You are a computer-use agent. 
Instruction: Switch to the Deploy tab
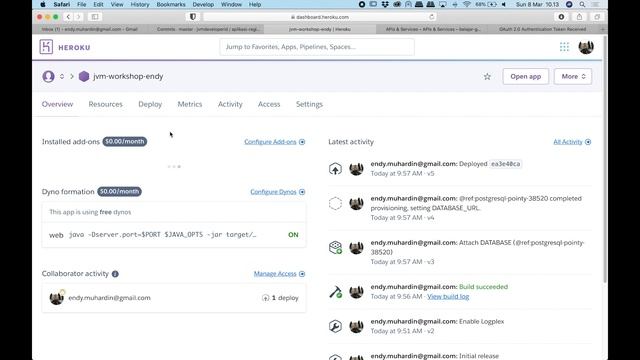coord(150,104)
